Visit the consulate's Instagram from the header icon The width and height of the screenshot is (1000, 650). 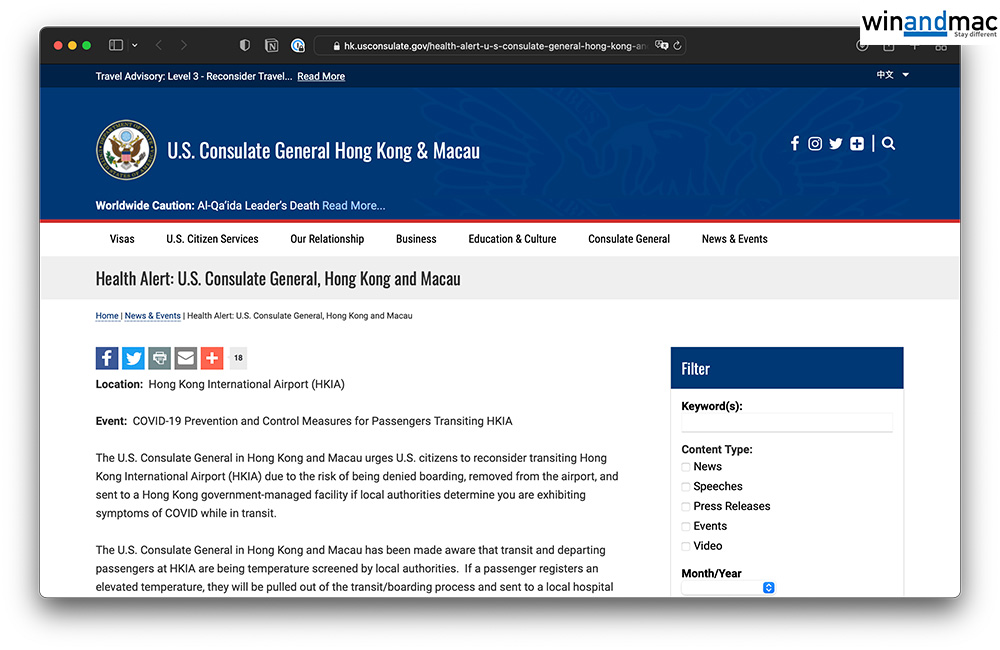[x=815, y=144]
